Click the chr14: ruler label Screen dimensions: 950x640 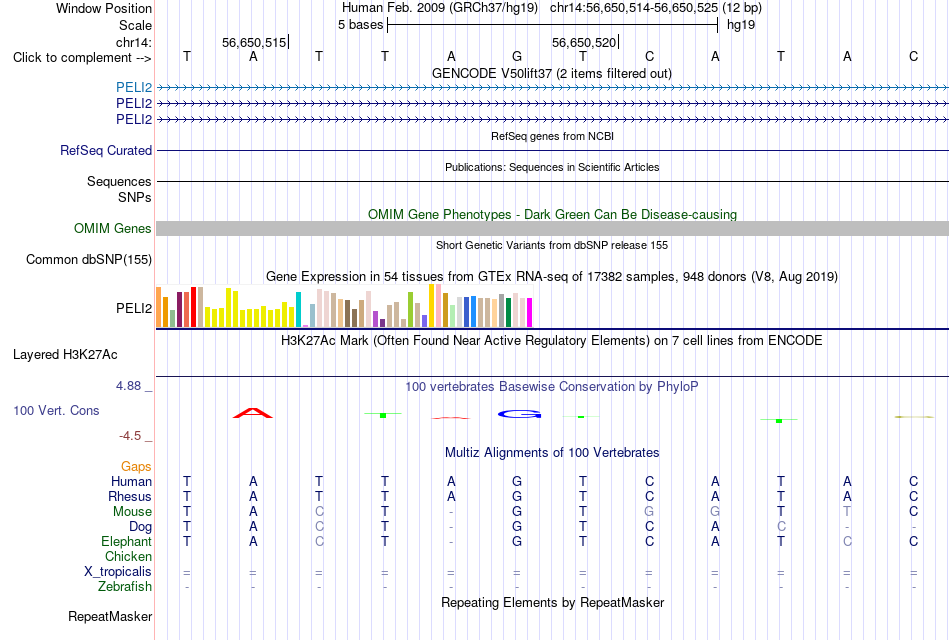tap(134, 42)
